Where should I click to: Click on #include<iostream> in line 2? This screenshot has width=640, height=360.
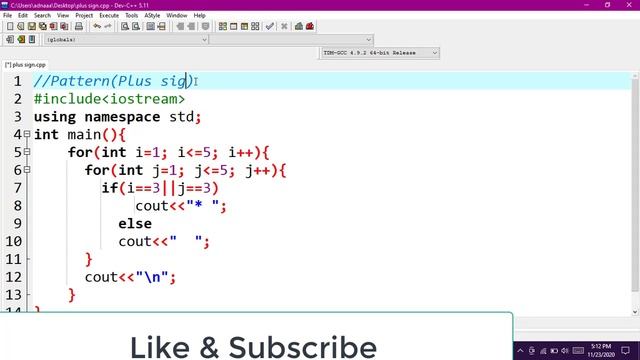click(109, 99)
